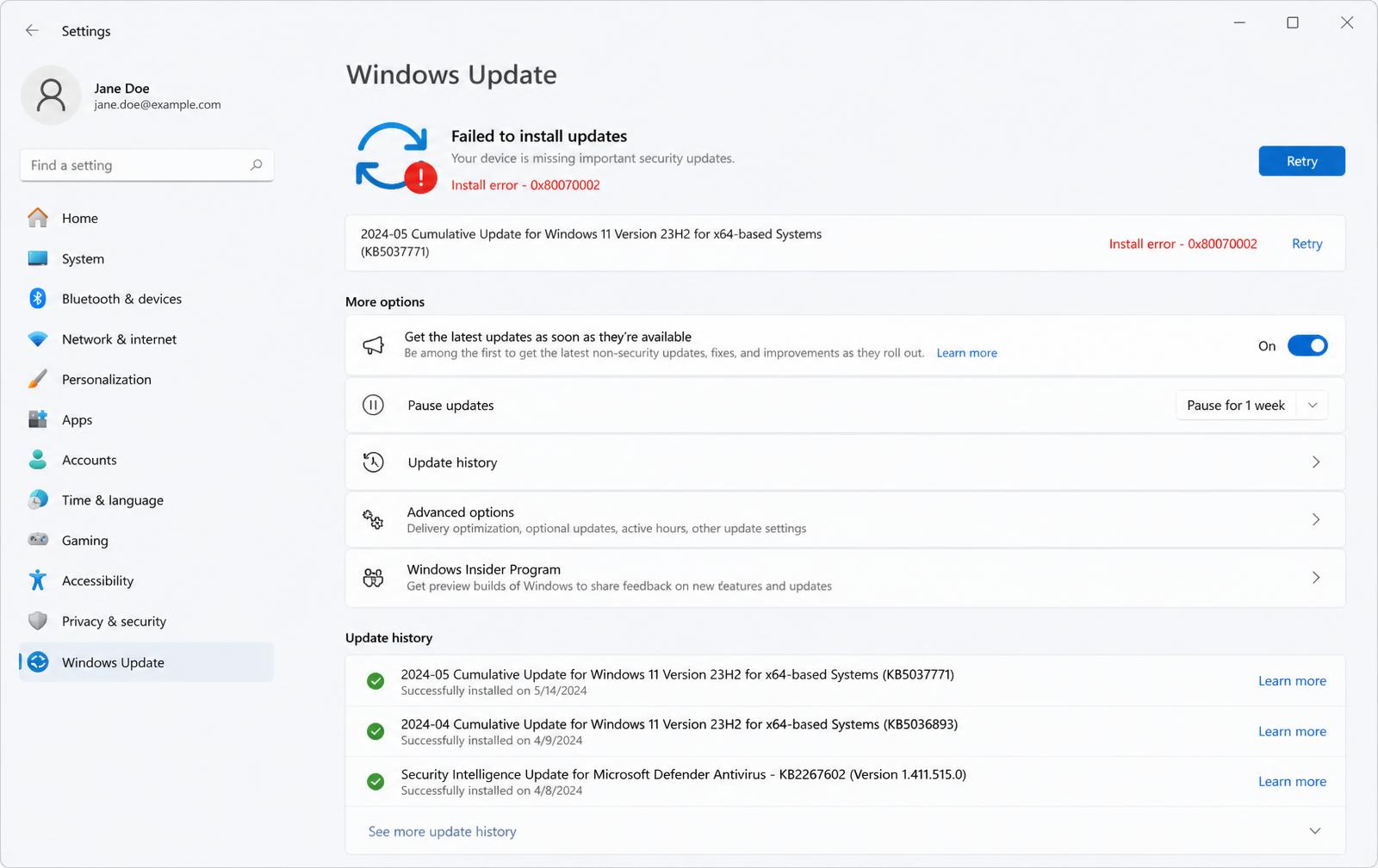Open the Accessibility settings label
The height and width of the screenshot is (868, 1378).
97,580
